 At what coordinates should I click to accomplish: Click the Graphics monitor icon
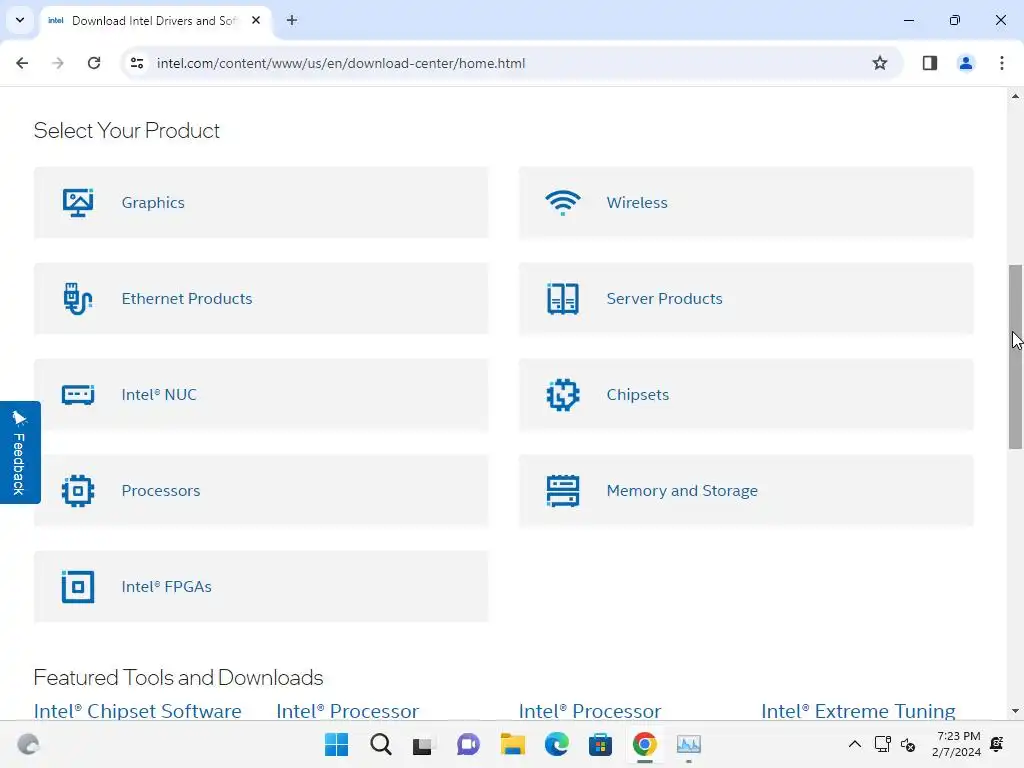click(78, 202)
